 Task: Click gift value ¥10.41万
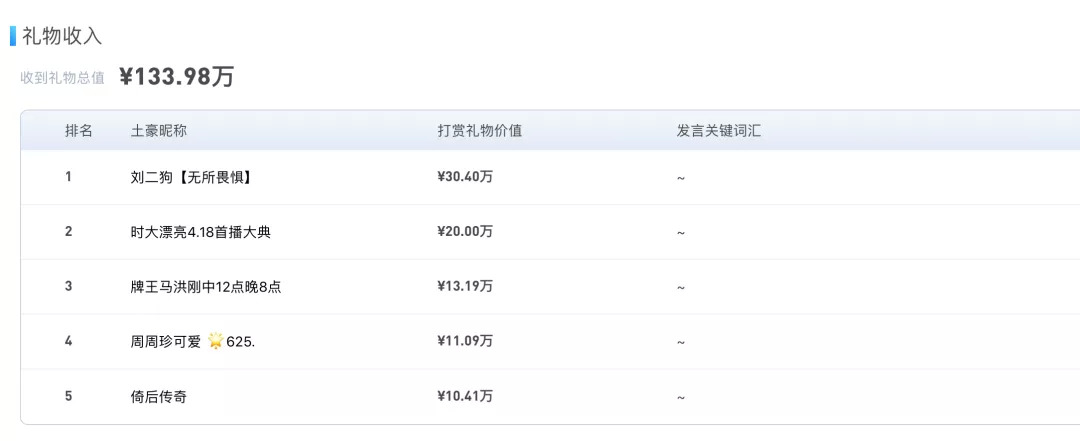(x=465, y=397)
